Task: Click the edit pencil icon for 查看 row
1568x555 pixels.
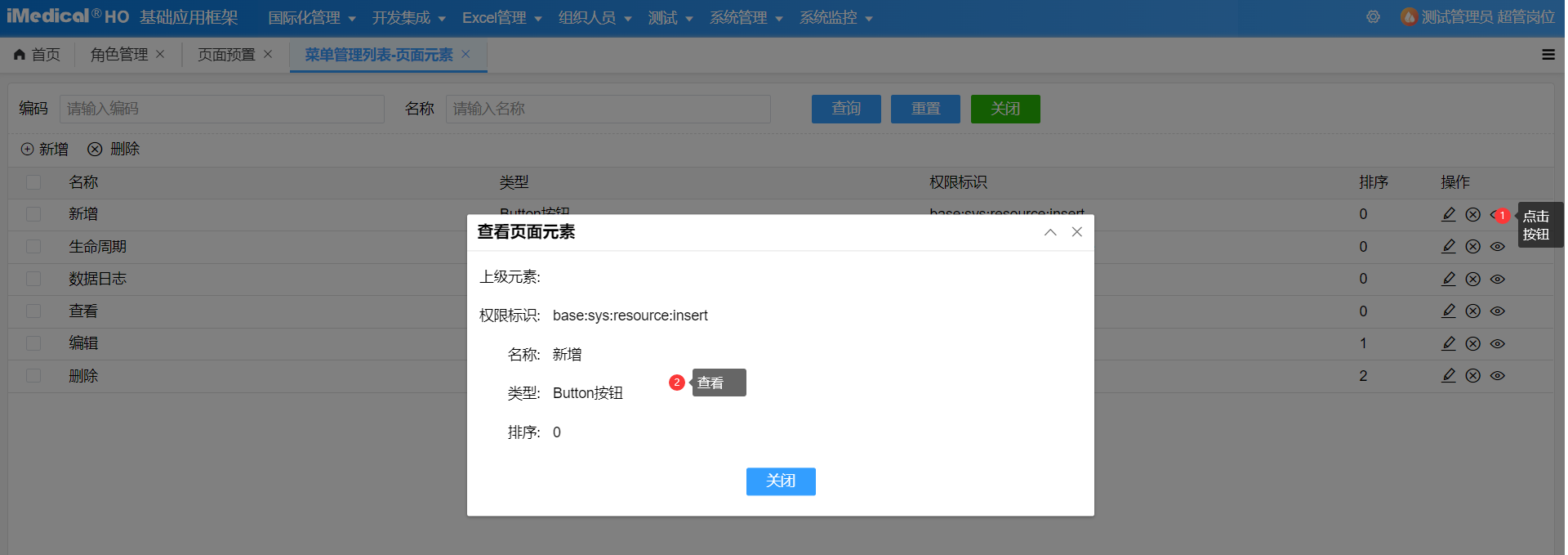Action: (1449, 311)
